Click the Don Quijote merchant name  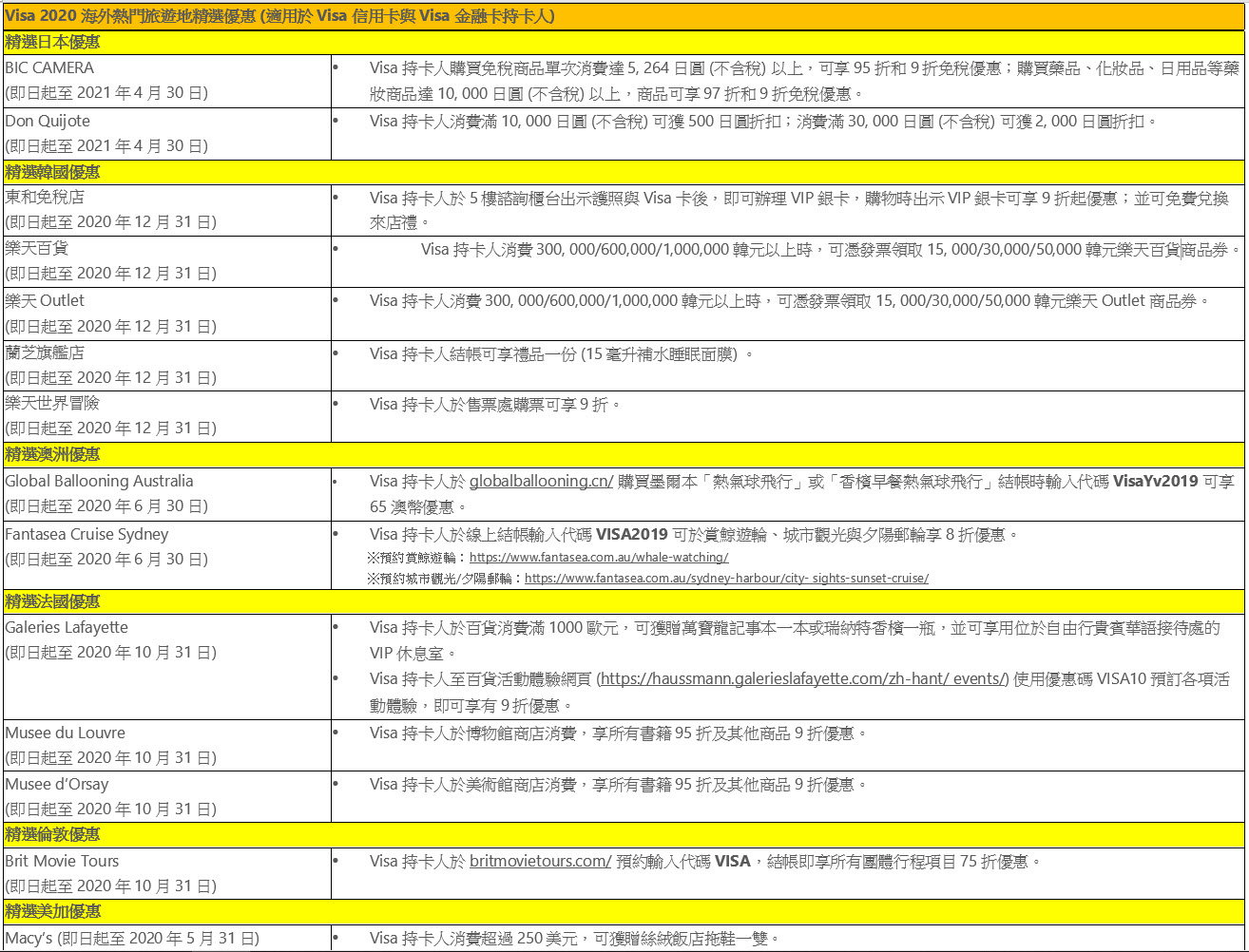point(47,122)
